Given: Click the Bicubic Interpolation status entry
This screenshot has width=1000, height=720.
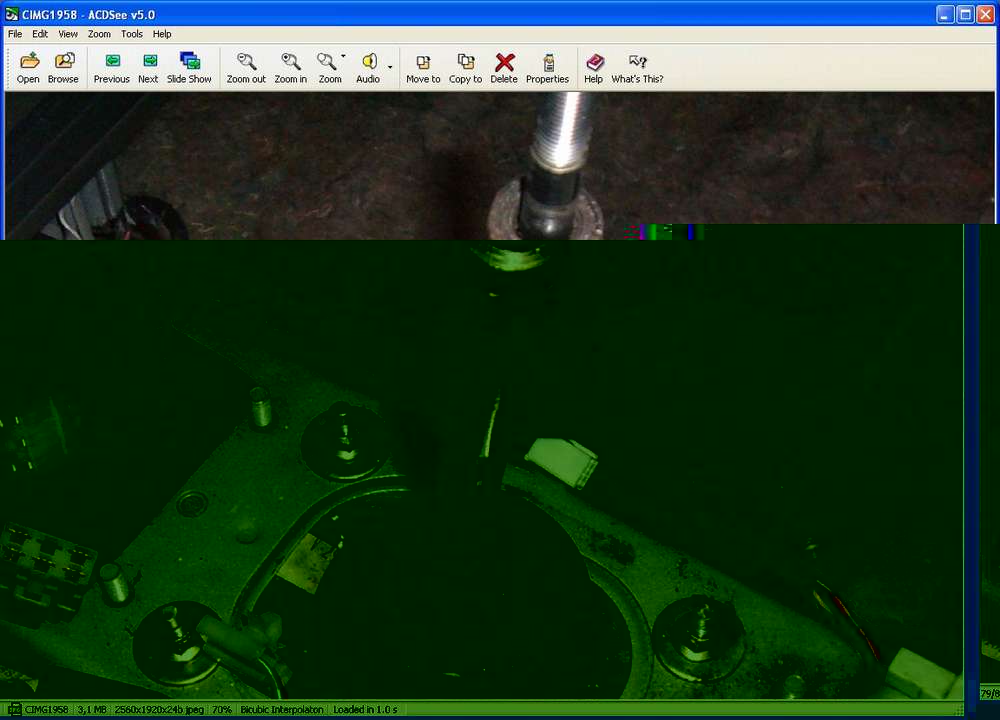Looking at the screenshot, I should tap(282, 709).
